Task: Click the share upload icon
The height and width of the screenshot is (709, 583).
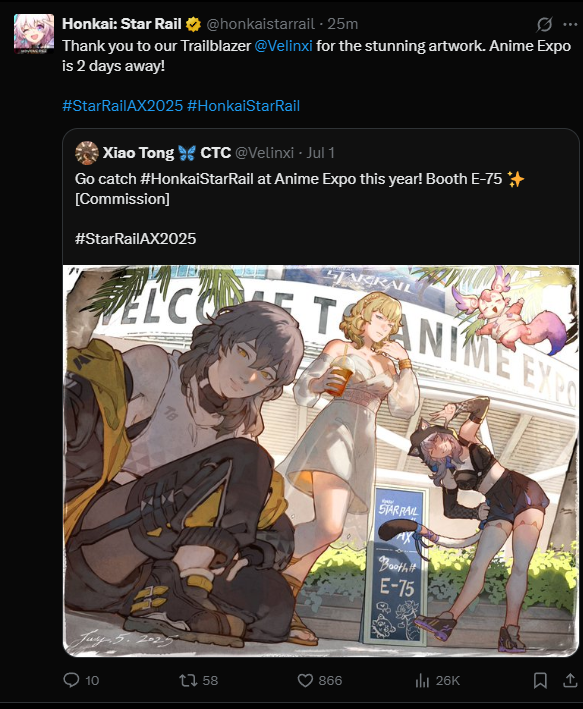Action: coord(570,680)
